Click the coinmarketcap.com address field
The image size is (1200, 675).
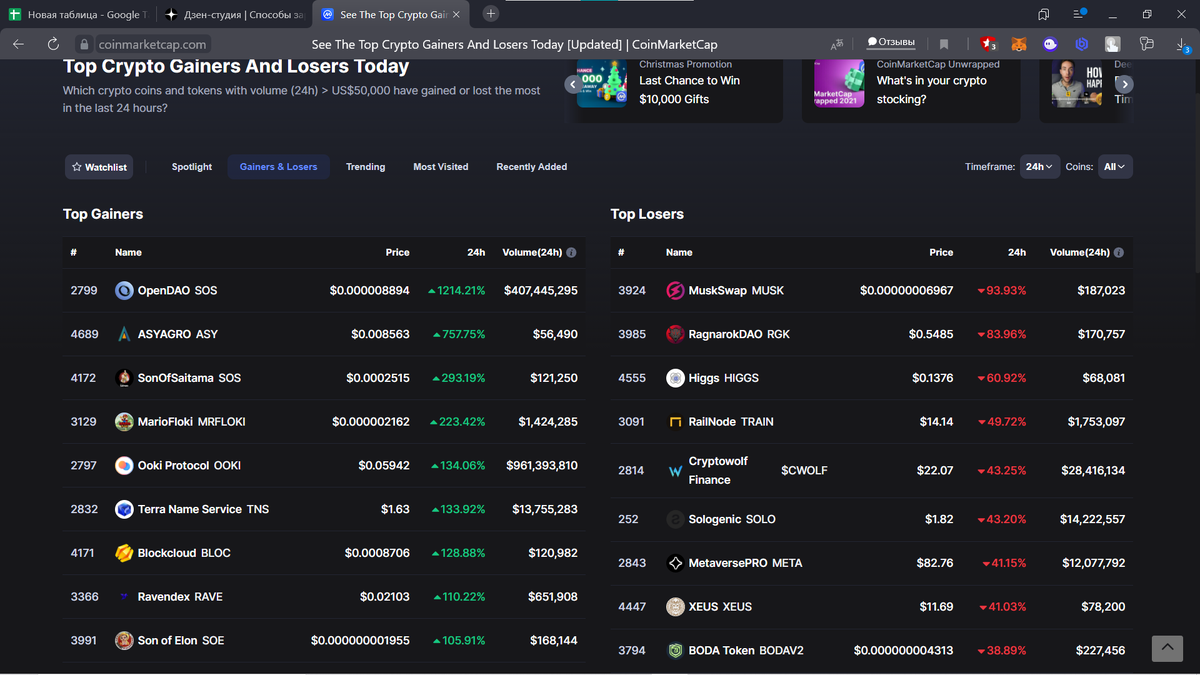[x=152, y=44]
